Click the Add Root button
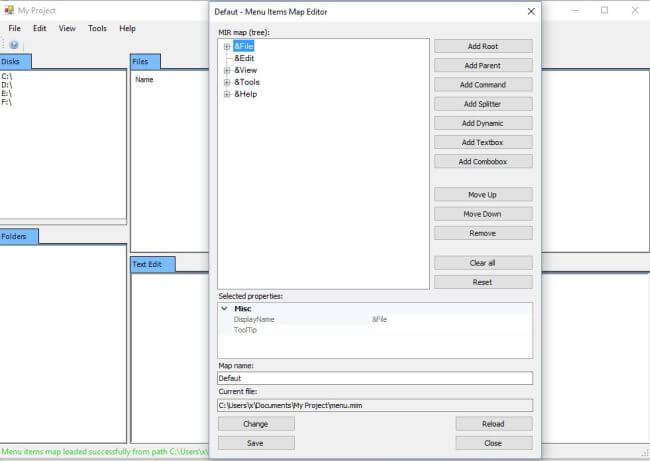650x461 pixels. click(483, 46)
